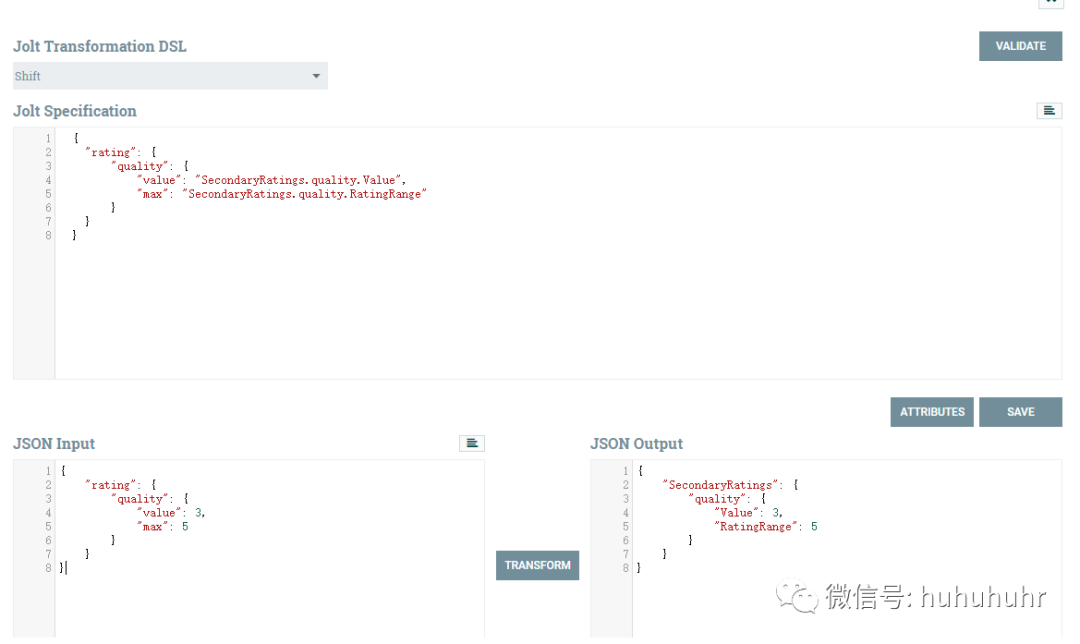Click the JSON Input heading
This screenshot has width=1080, height=644.
tap(54, 444)
